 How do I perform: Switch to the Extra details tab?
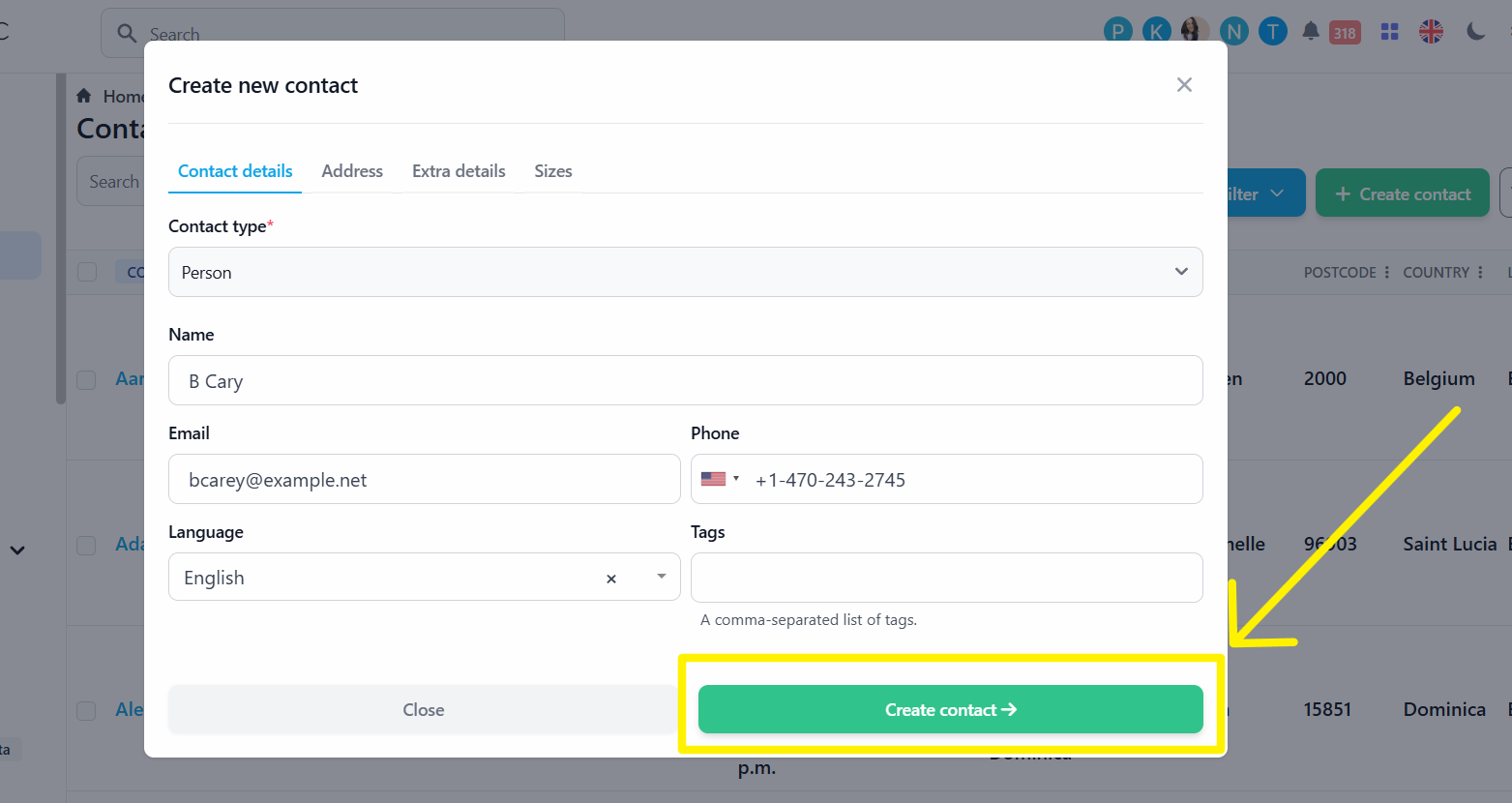point(459,171)
